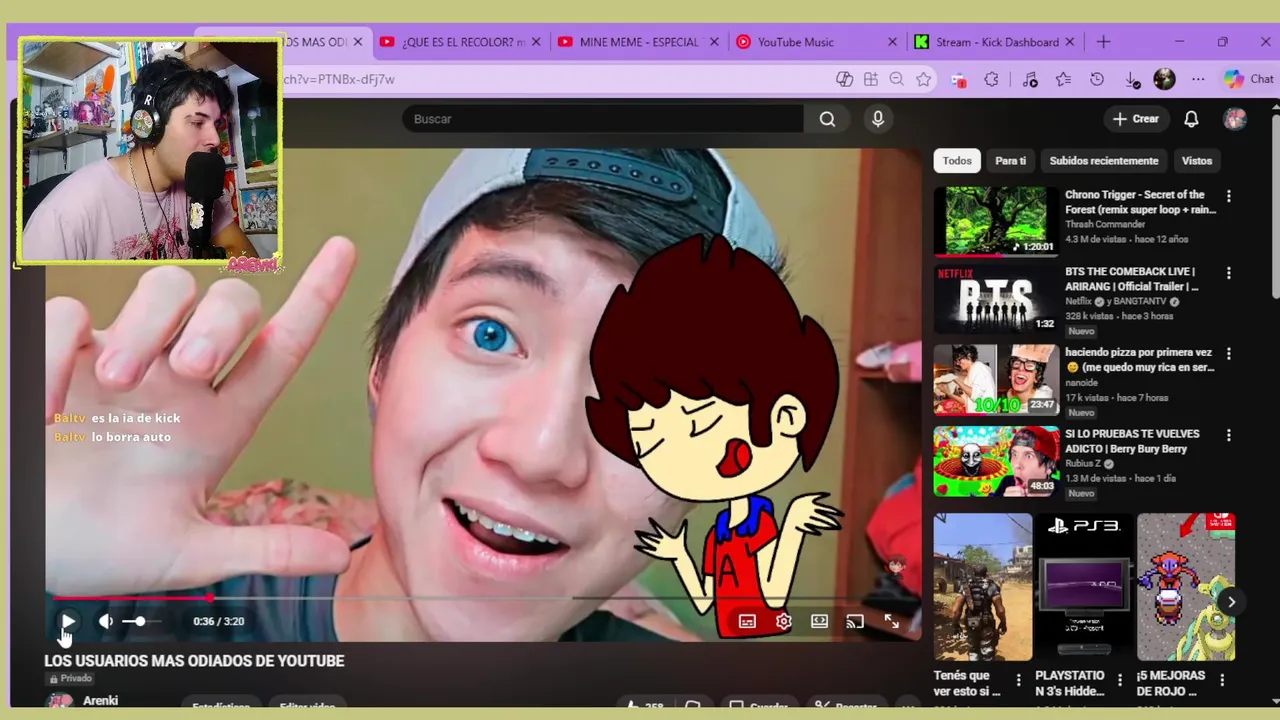Viewport: 1280px width, 720px height.
Task: Mute the video with the speaker icon
Action: pyautogui.click(x=105, y=621)
